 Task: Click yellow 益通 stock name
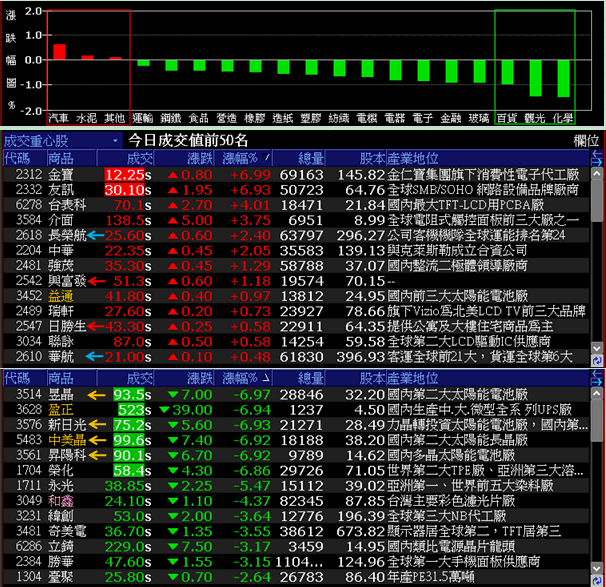[61, 296]
